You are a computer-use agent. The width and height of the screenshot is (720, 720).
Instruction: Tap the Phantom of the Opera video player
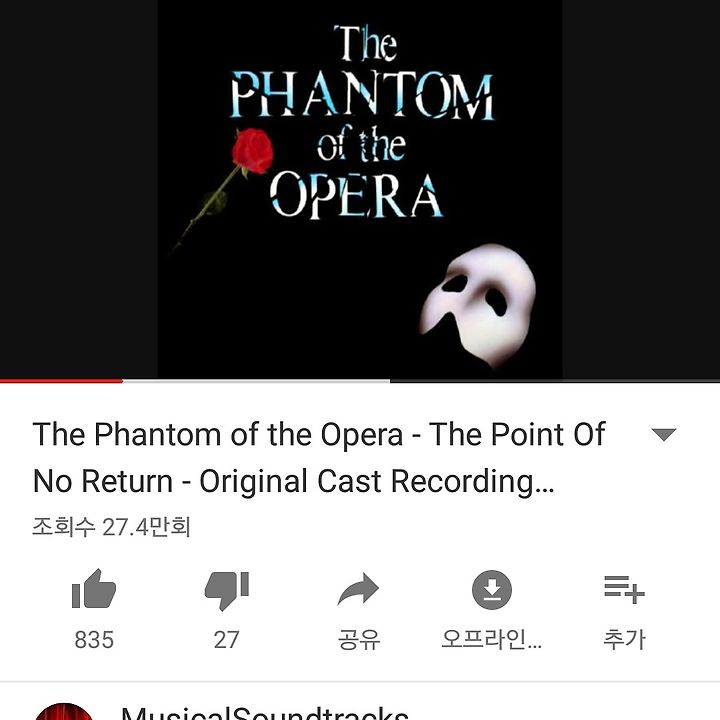[360, 189]
